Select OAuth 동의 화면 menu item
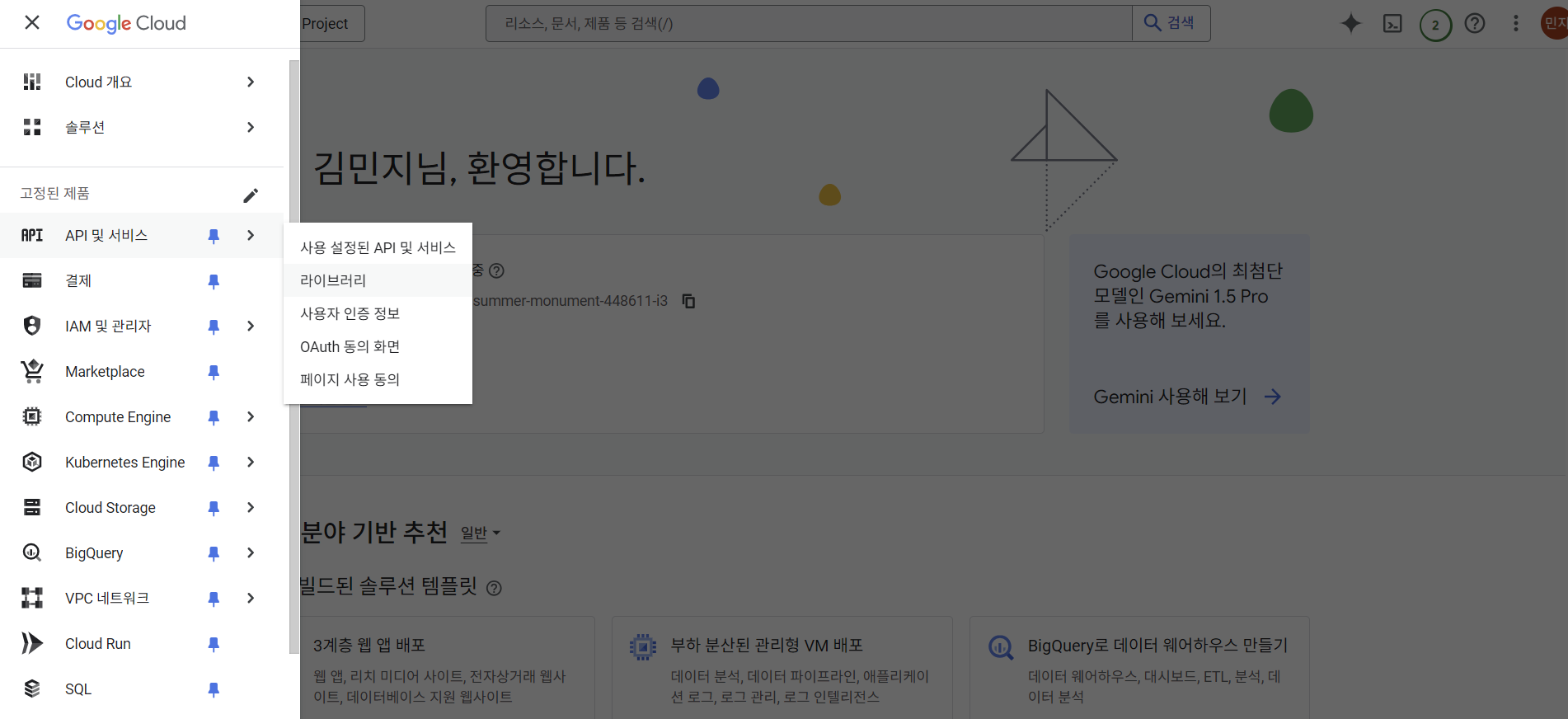This screenshot has width=1568, height=719. click(378, 346)
